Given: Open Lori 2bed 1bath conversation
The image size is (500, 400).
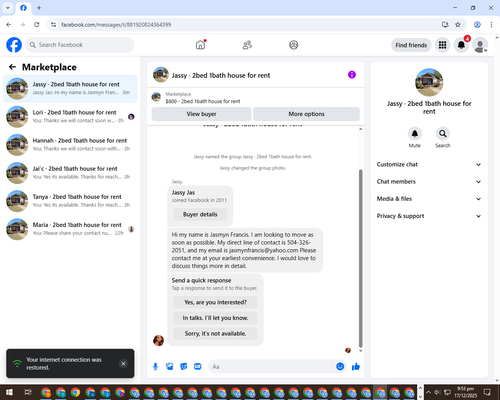Looking at the screenshot, I should tap(70, 117).
